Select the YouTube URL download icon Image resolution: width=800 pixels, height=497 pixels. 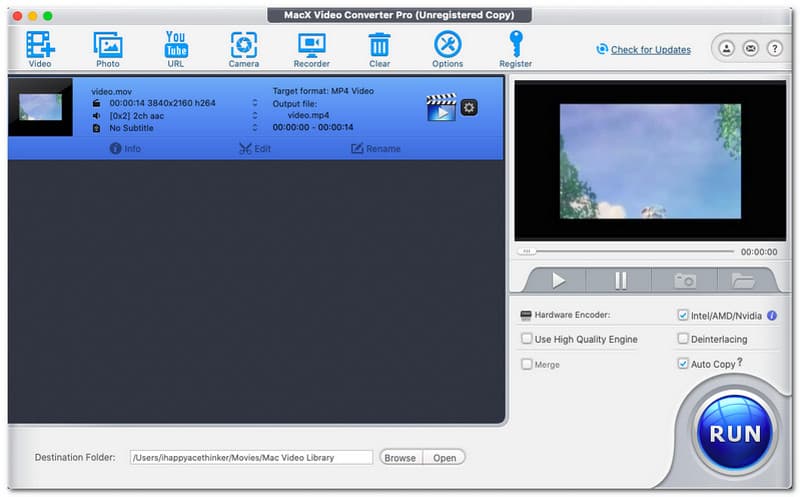pos(176,46)
